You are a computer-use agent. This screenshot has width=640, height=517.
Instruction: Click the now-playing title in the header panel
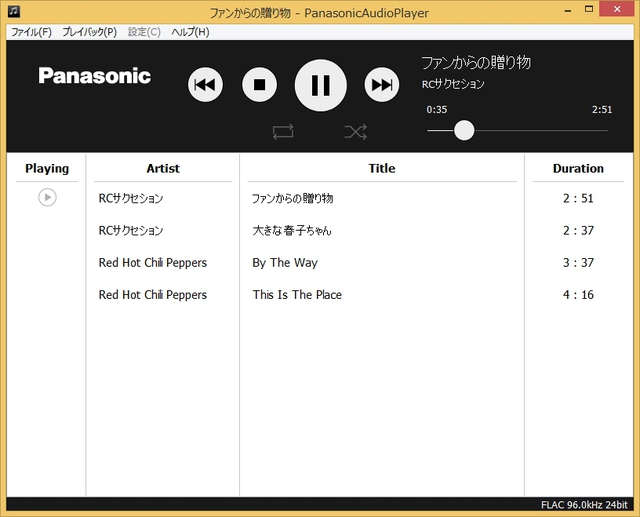[x=476, y=63]
